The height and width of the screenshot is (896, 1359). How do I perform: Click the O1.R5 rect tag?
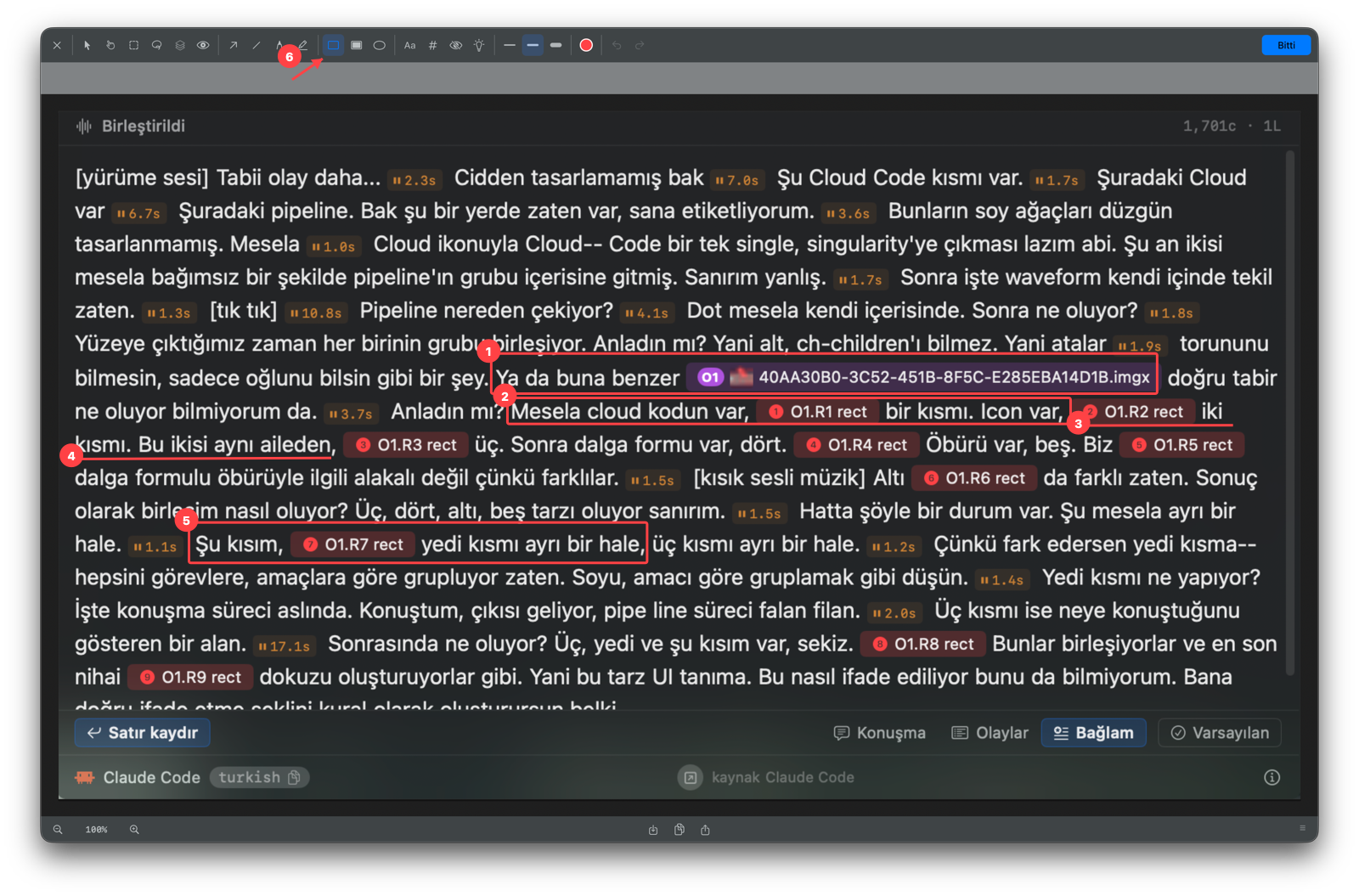click(1182, 445)
